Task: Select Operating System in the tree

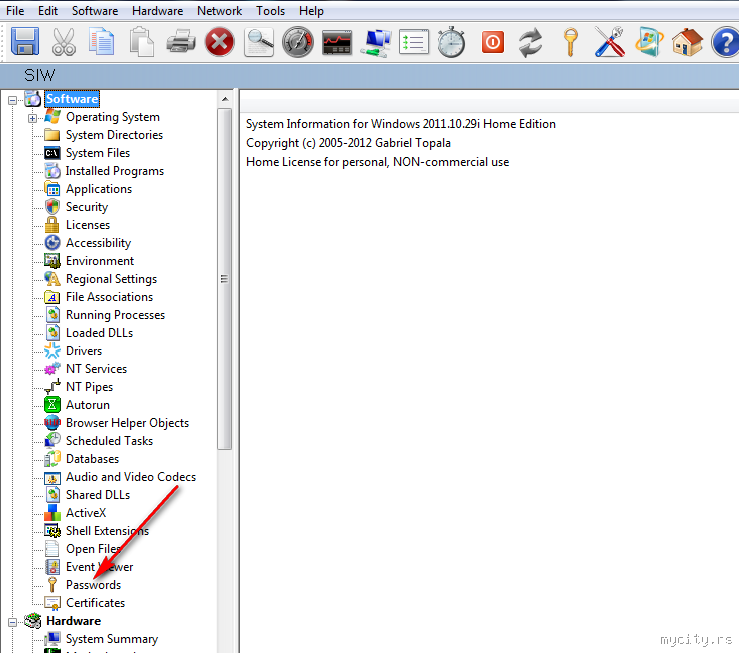Action: pyautogui.click(x=113, y=117)
